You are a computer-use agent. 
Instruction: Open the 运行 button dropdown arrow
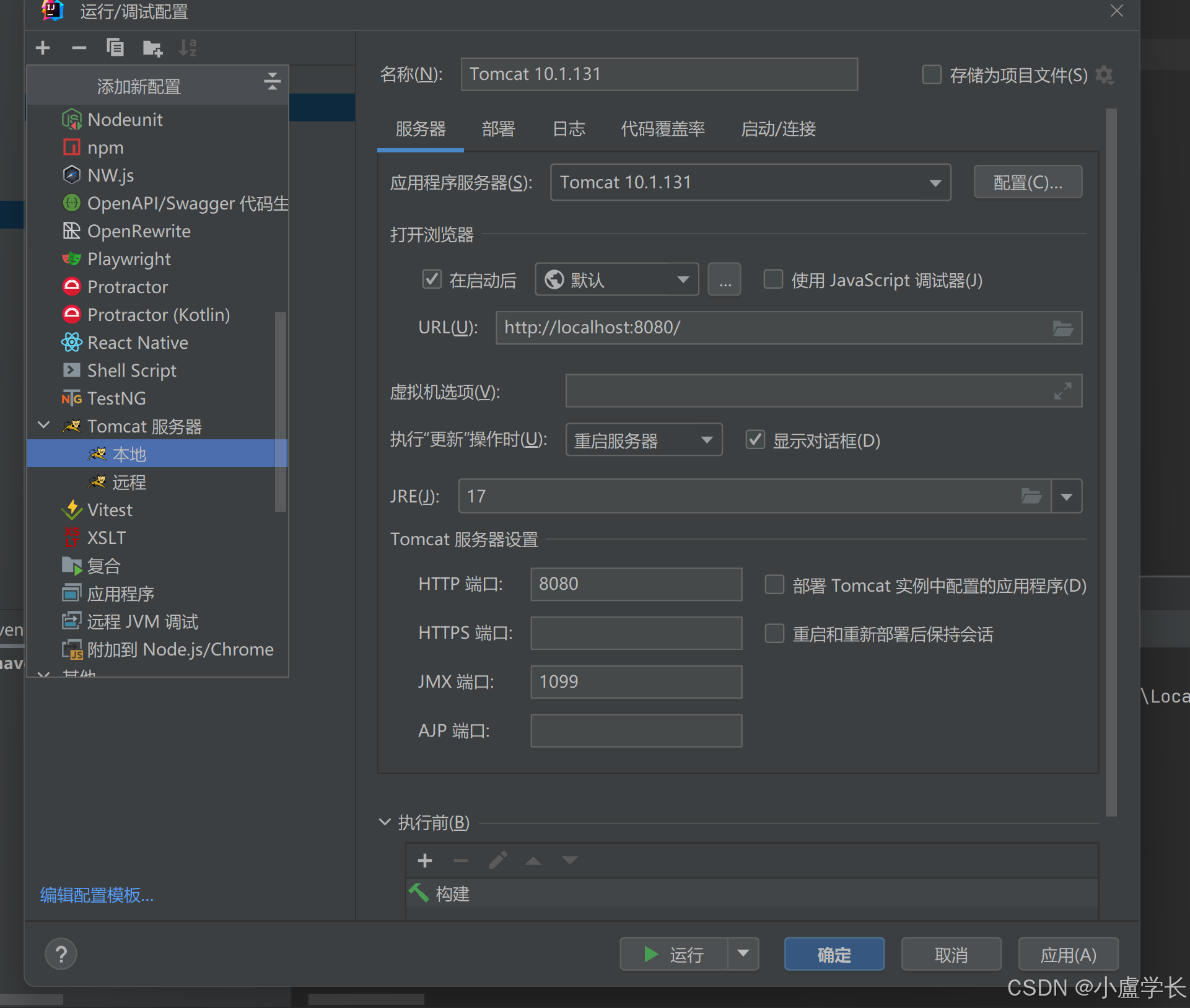[743, 953]
